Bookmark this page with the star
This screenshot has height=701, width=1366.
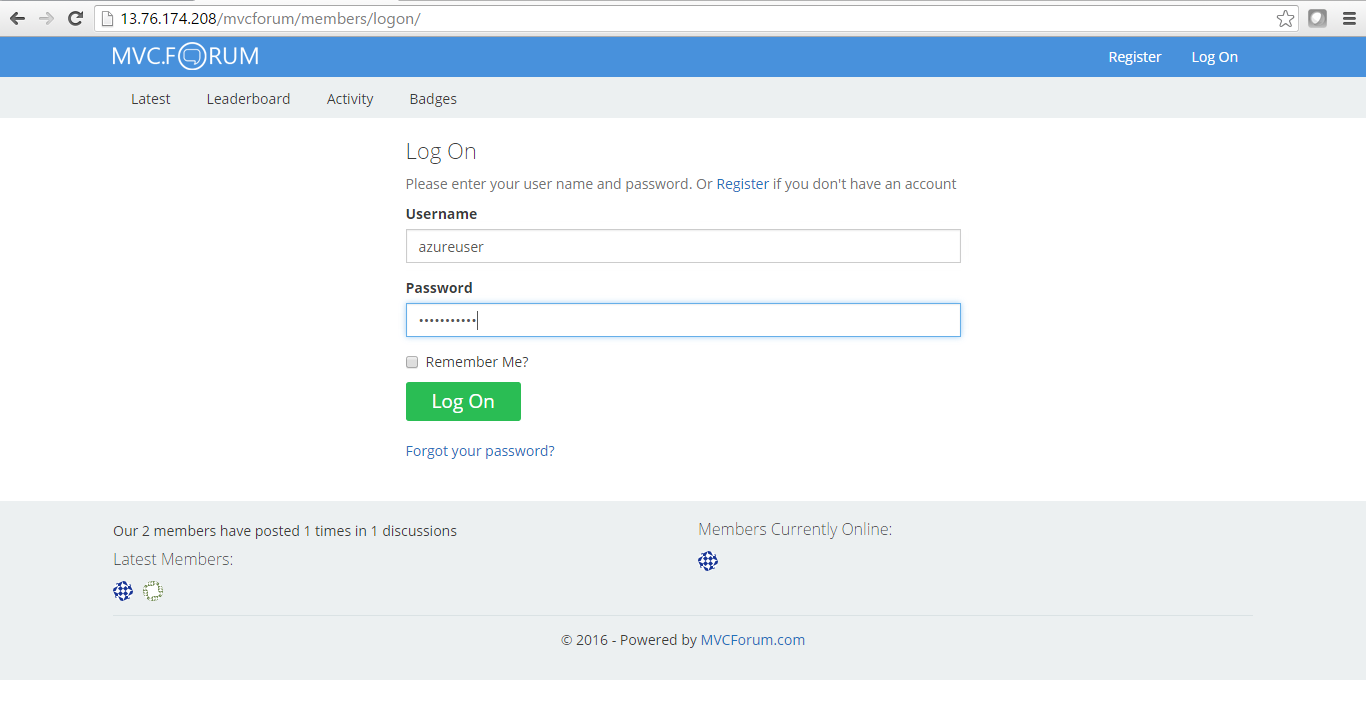pos(1285,17)
